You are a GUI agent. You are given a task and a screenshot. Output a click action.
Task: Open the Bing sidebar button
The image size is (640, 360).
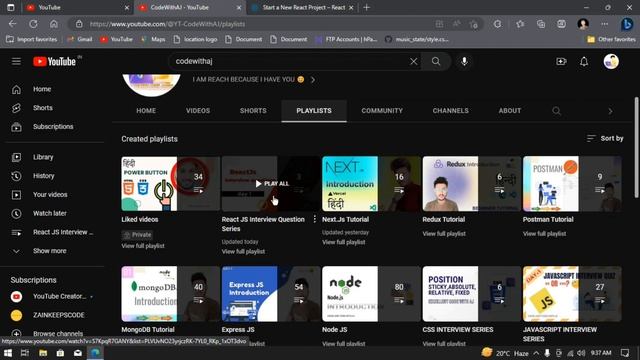627,24
